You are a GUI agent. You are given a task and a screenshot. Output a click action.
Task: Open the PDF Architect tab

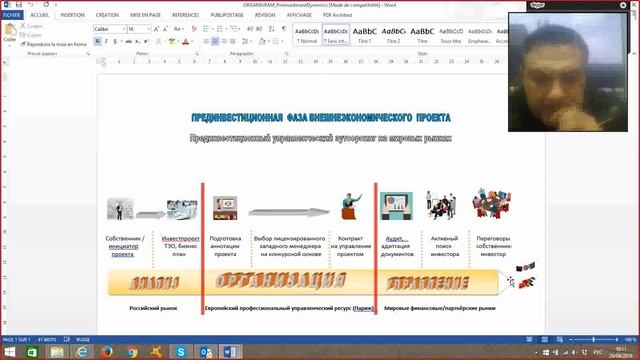[337, 15]
